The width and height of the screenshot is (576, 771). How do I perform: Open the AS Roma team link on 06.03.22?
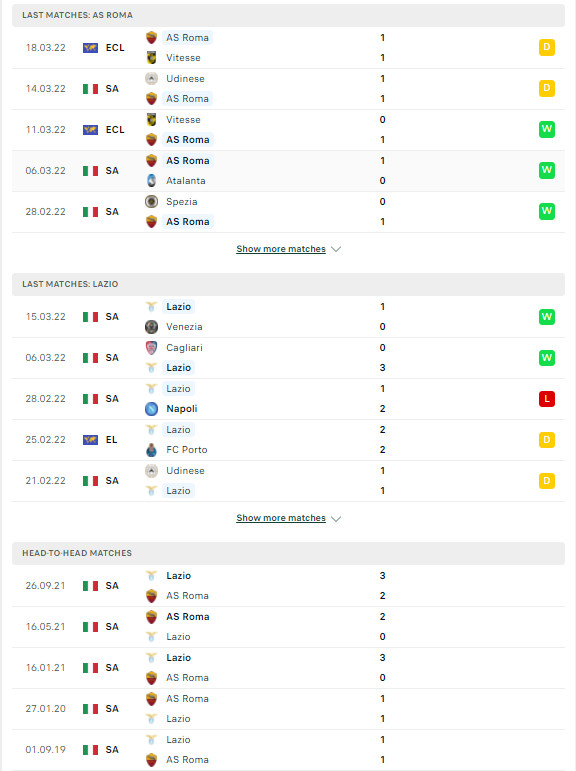[187, 161]
